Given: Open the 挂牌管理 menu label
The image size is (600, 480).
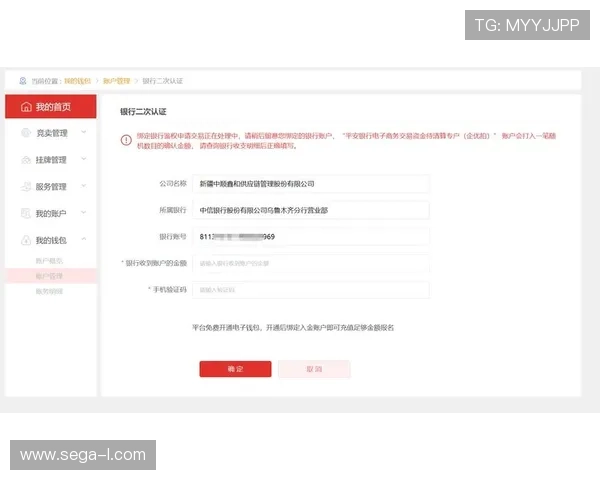Looking at the screenshot, I should point(51,160).
